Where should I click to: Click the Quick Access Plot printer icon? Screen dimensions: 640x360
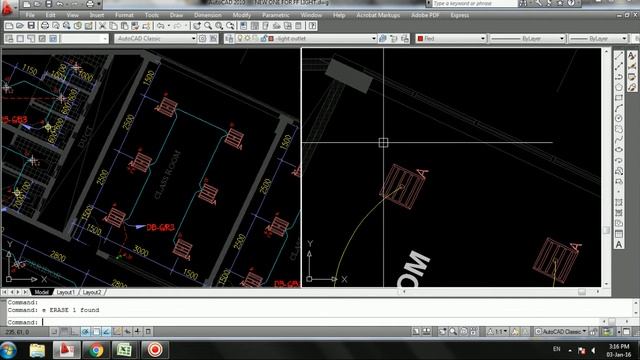(89, 4)
